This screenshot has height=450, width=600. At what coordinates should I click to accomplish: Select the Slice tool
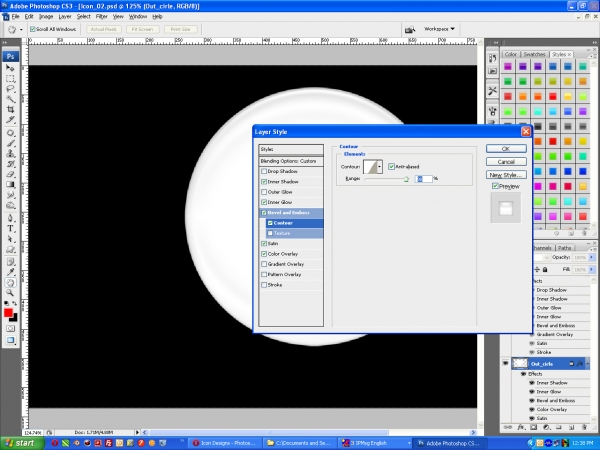point(10,120)
